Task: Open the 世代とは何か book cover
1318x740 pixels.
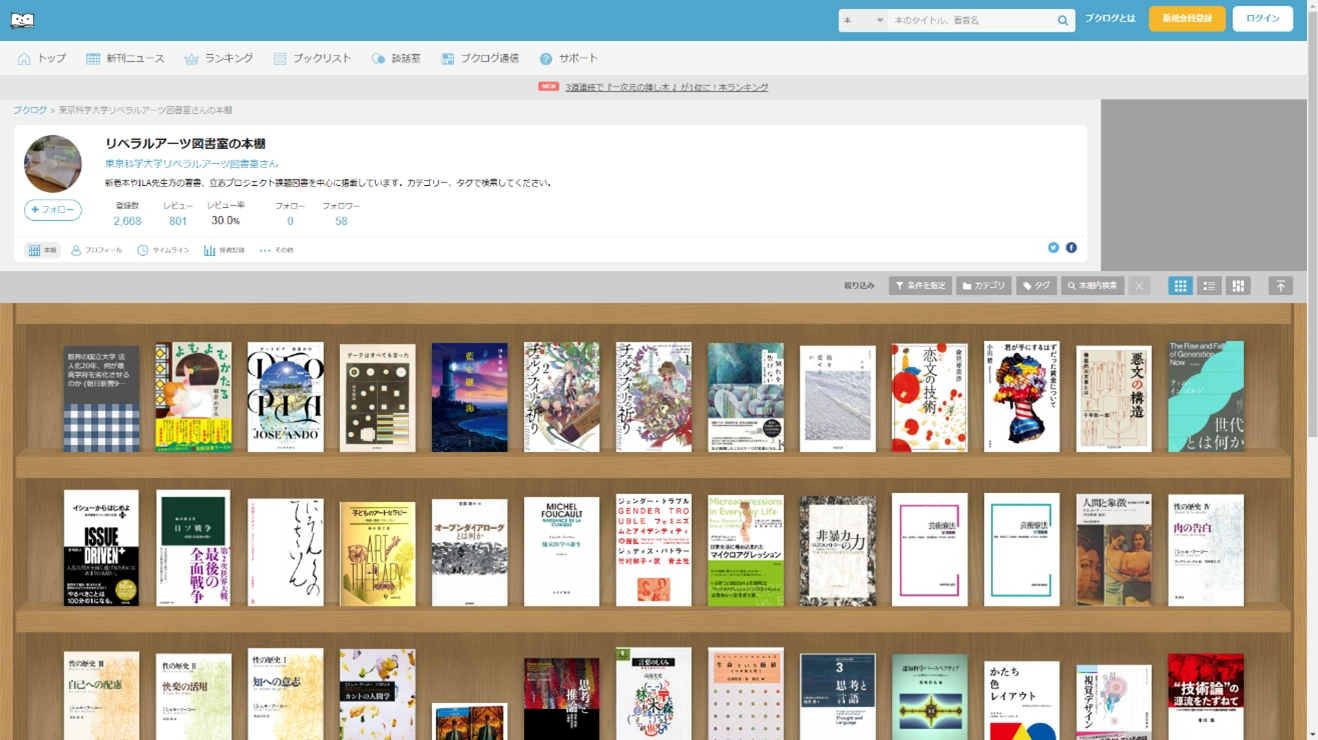Action: (x=1206, y=396)
